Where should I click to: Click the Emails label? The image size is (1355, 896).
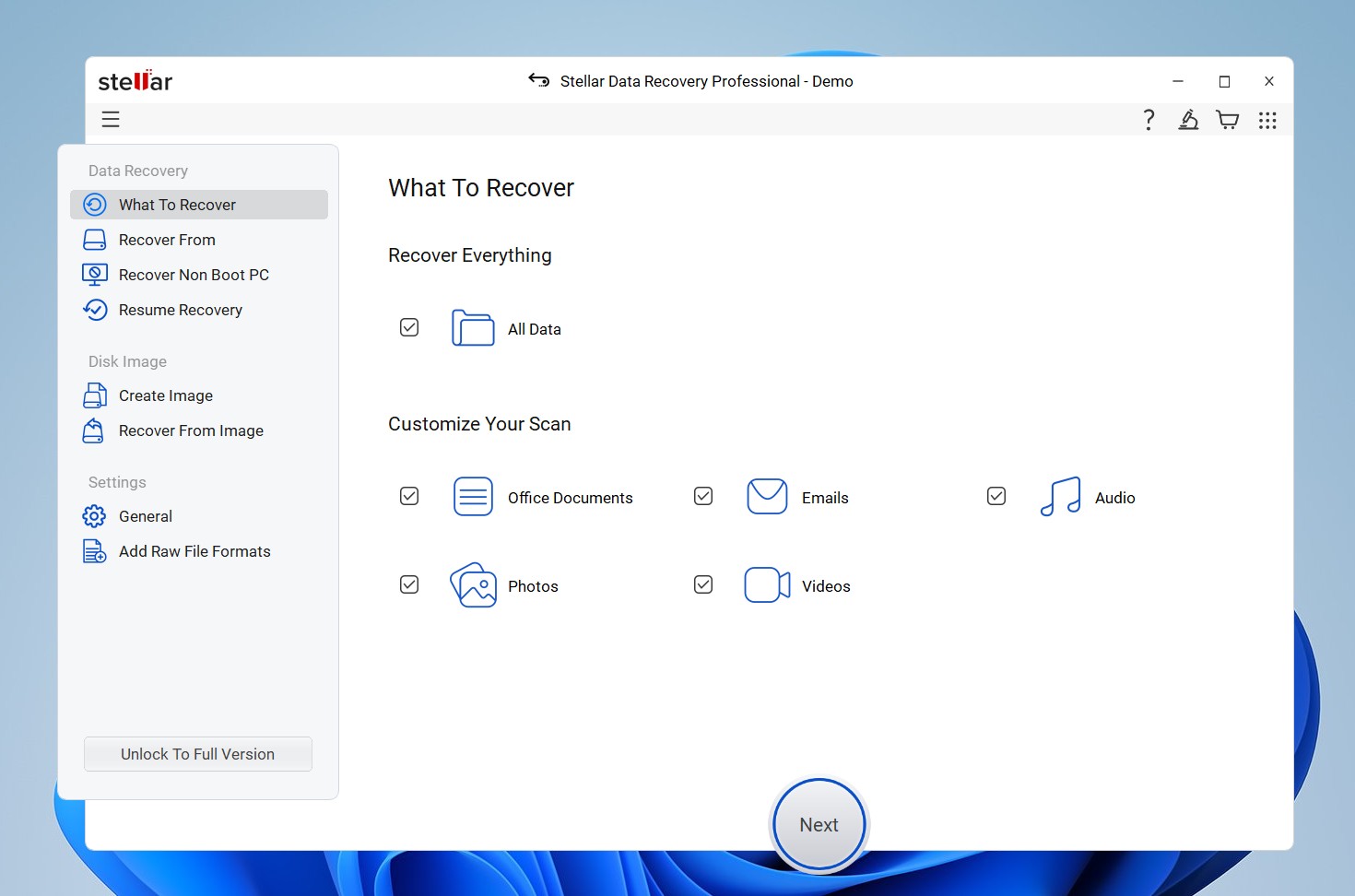click(x=825, y=498)
